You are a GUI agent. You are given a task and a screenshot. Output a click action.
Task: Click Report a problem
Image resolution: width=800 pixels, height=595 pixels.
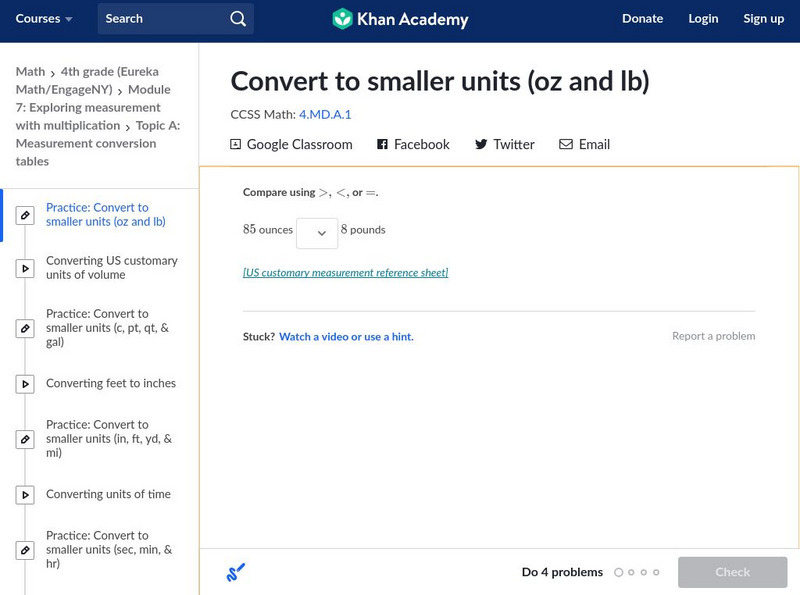click(x=713, y=336)
